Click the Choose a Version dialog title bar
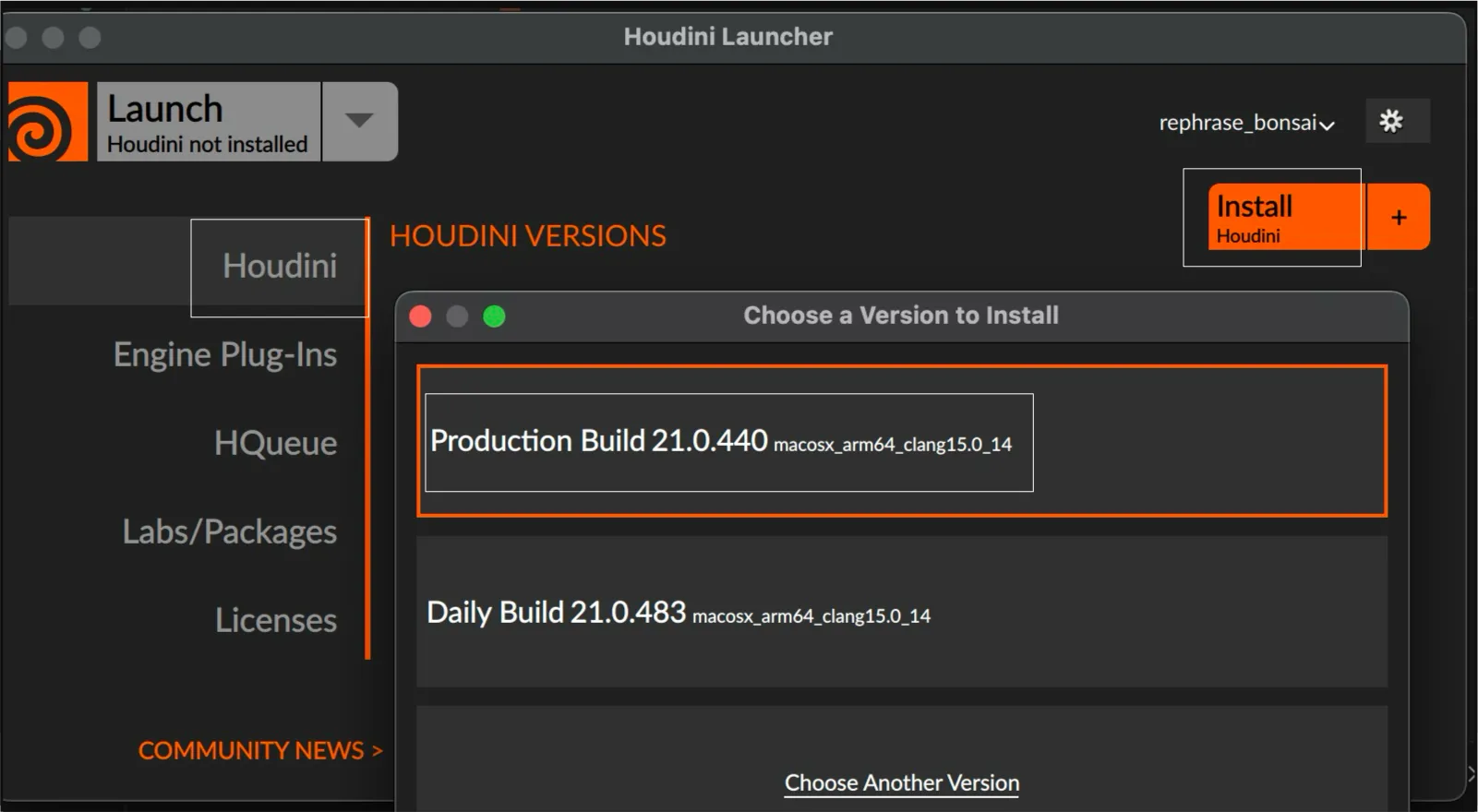 [900, 315]
